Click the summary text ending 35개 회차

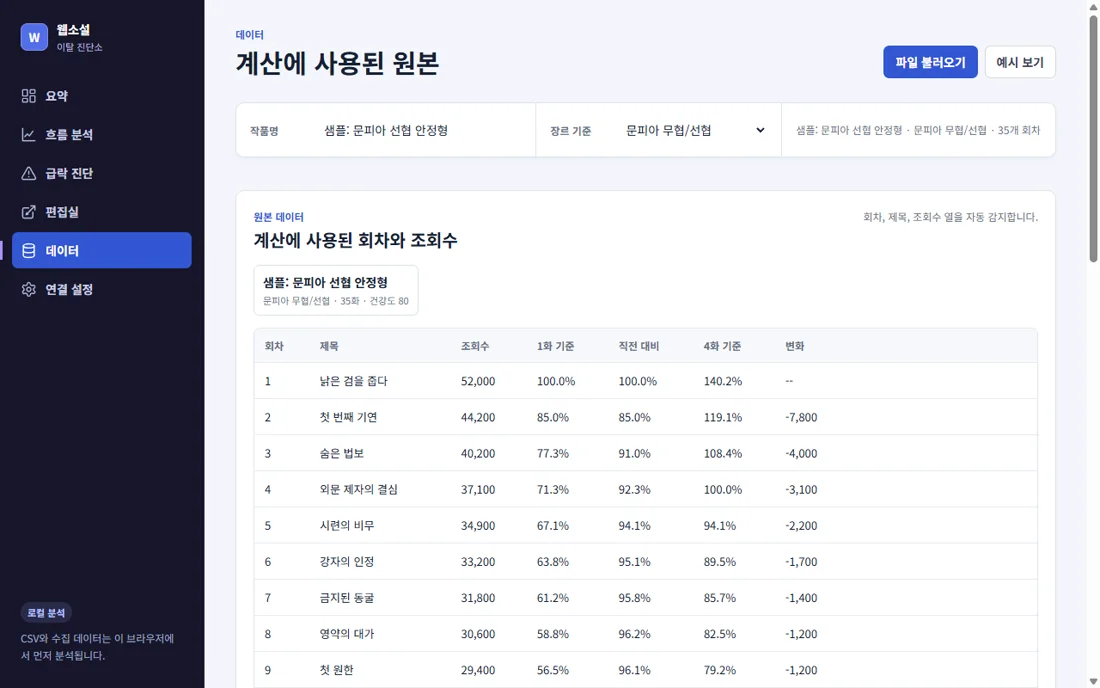pos(918,130)
